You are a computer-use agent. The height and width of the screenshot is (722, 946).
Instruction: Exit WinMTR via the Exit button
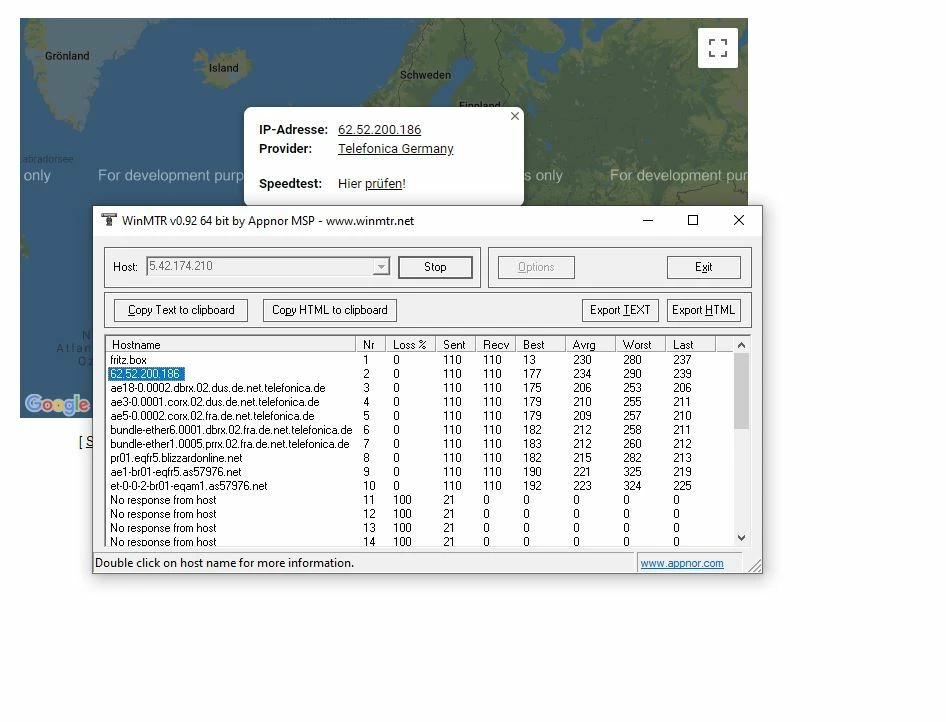tap(703, 267)
